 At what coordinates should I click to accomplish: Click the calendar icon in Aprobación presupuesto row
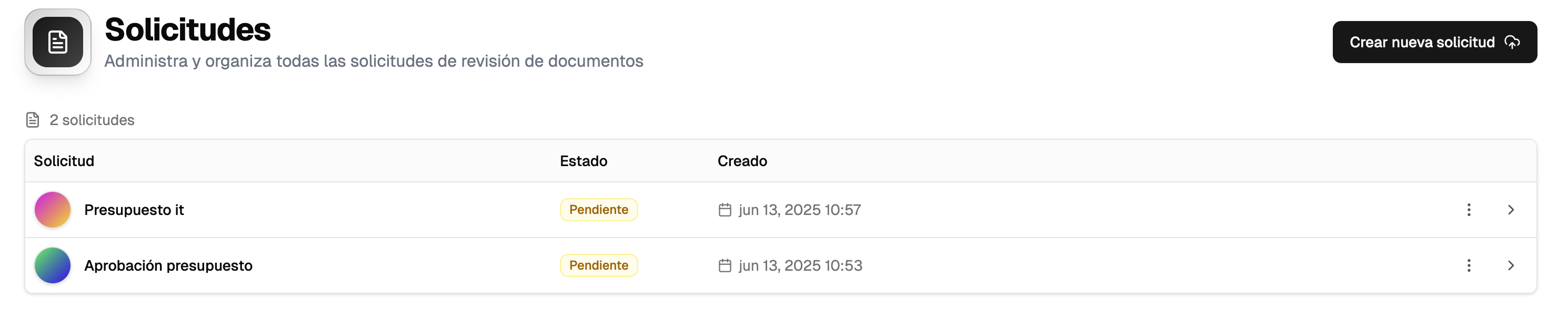[x=725, y=266]
